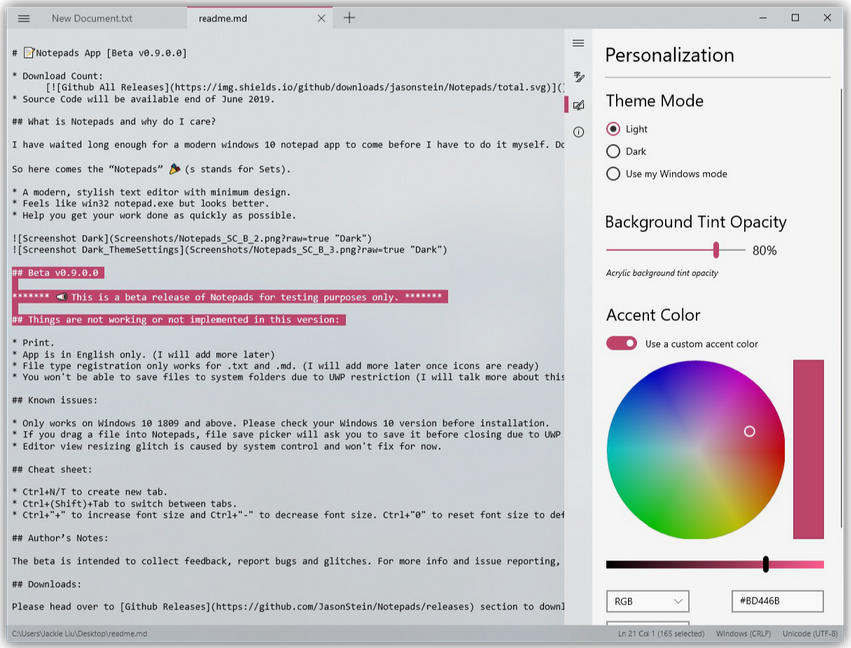Click the '## Downloads:' heading line
The width and height of the screenshot is (851, 648).
[47, 584]
